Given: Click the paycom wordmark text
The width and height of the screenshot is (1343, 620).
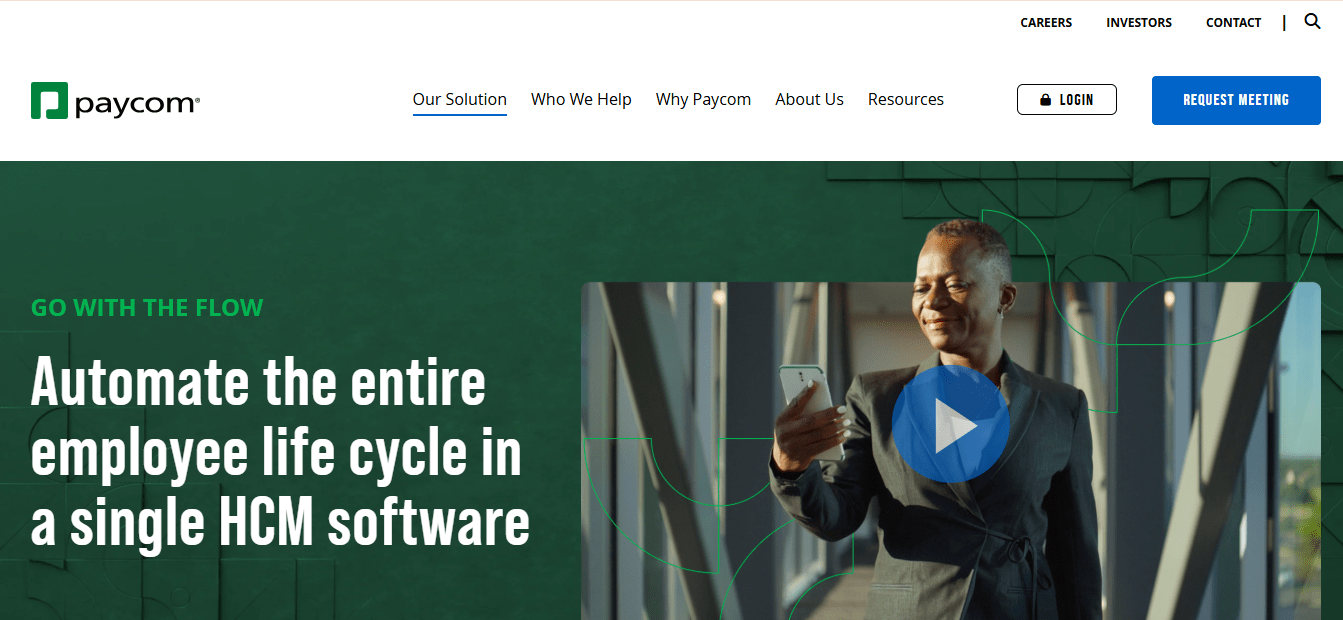Looking at the screenshot, I should coord(137,102).
